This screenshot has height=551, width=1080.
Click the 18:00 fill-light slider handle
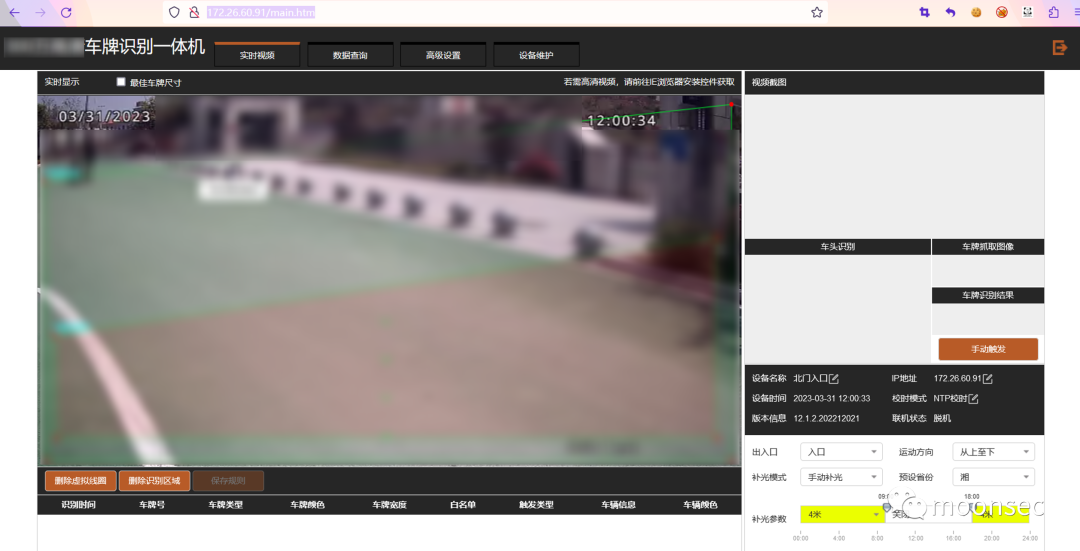point(972,506)
